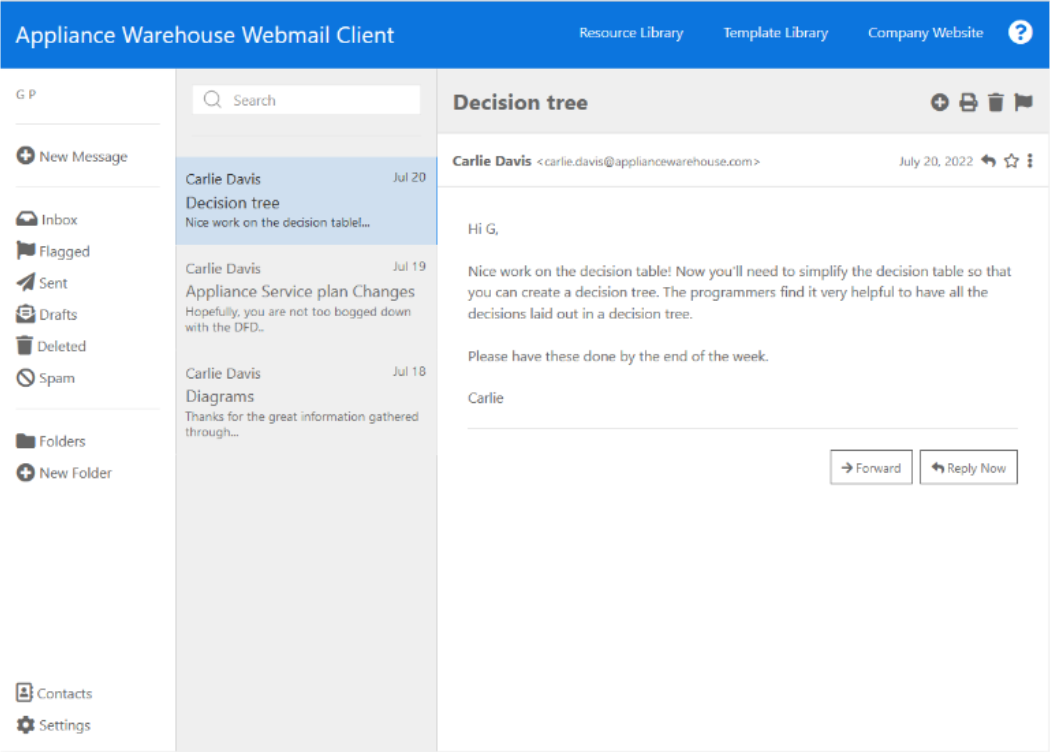
Task: Click the New Folder label
Action: pos(76,473)
